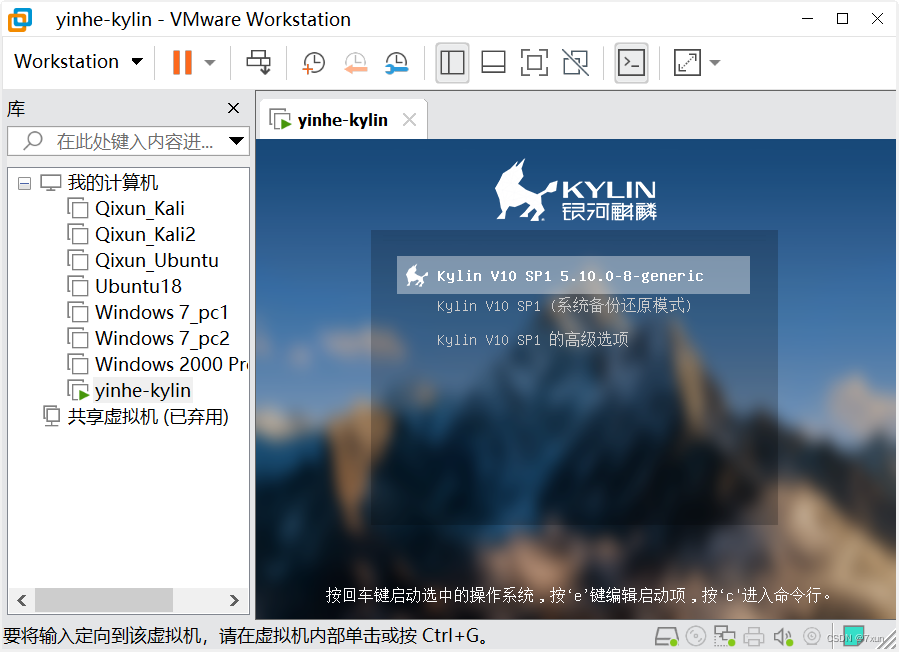
Task: Open the library search filter dropdown
Action: coord(236,140)
